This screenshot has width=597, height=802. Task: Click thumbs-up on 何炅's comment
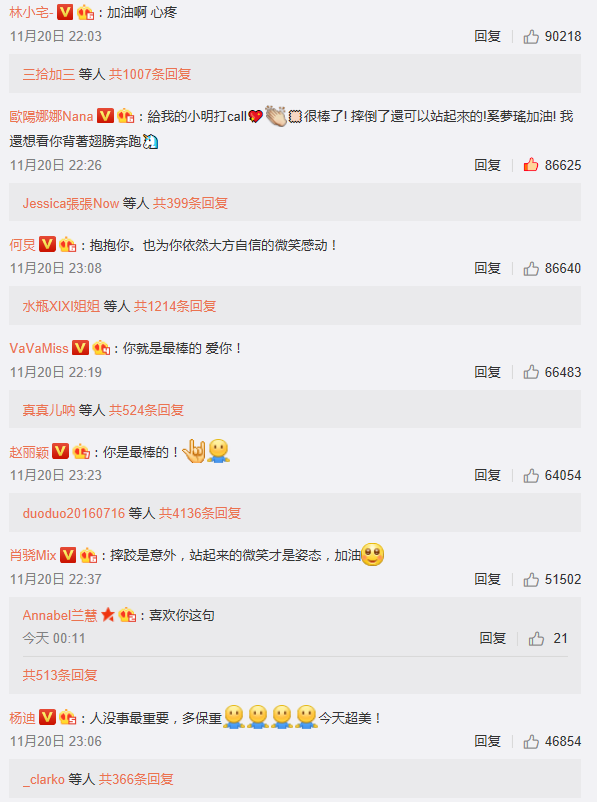pyautogui.click(x=531, y=268)
